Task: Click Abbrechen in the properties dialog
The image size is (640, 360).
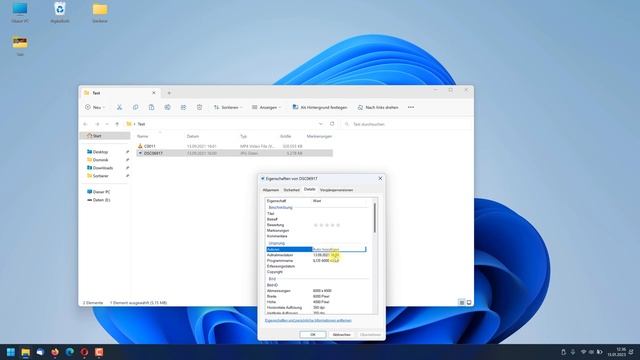Action: pos(342,335)
